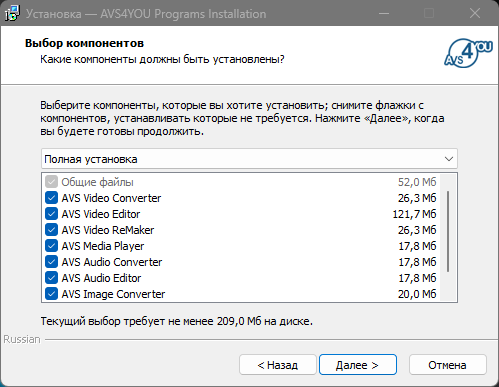The image size is (499, 387).
Task: Click the 52,0 Мб size value
Action: pos(417,182)
